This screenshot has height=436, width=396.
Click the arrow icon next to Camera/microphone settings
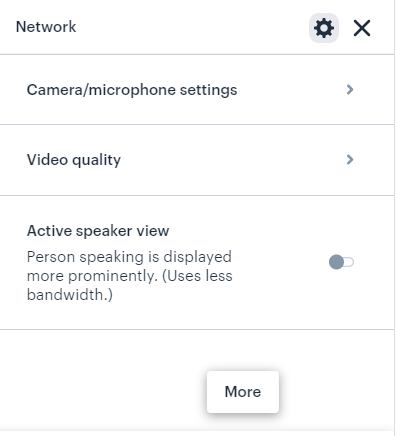coord(350,90)
